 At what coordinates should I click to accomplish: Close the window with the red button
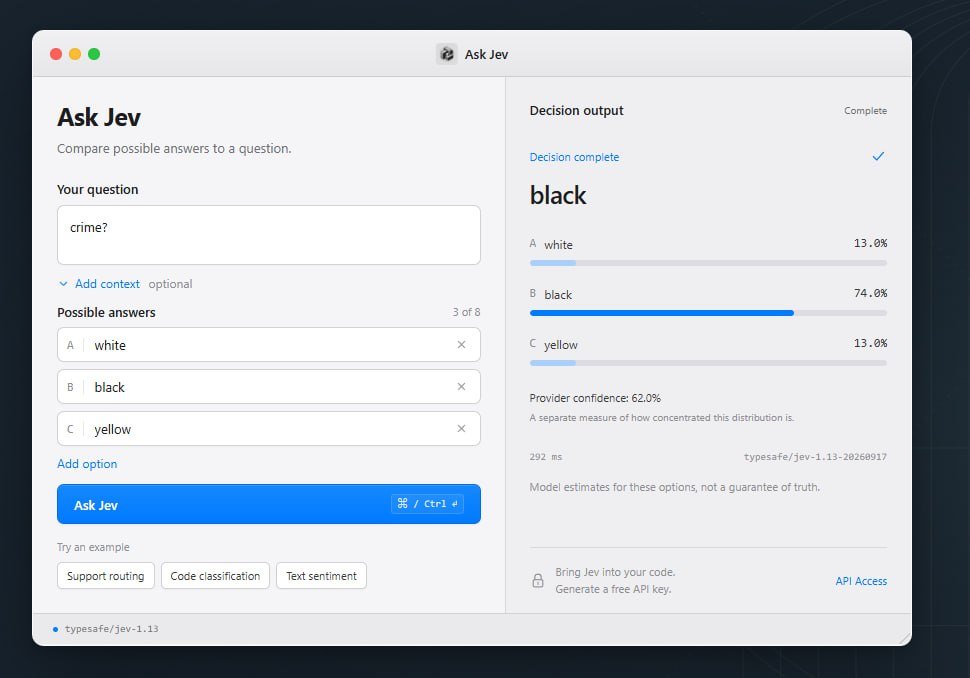56,54
